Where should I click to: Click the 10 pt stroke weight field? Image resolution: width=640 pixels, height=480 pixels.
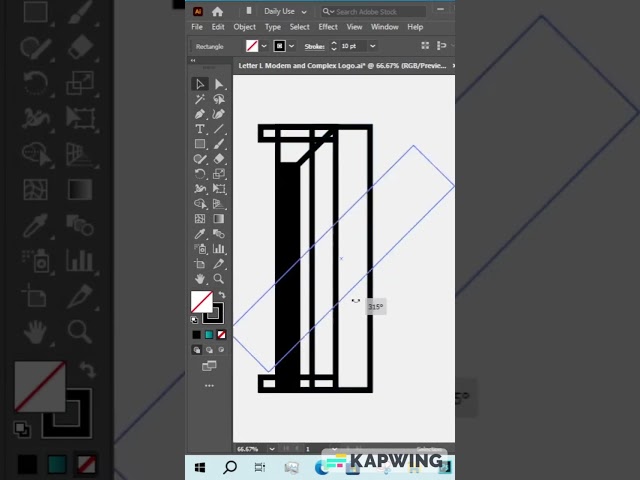tap(353, 46)
